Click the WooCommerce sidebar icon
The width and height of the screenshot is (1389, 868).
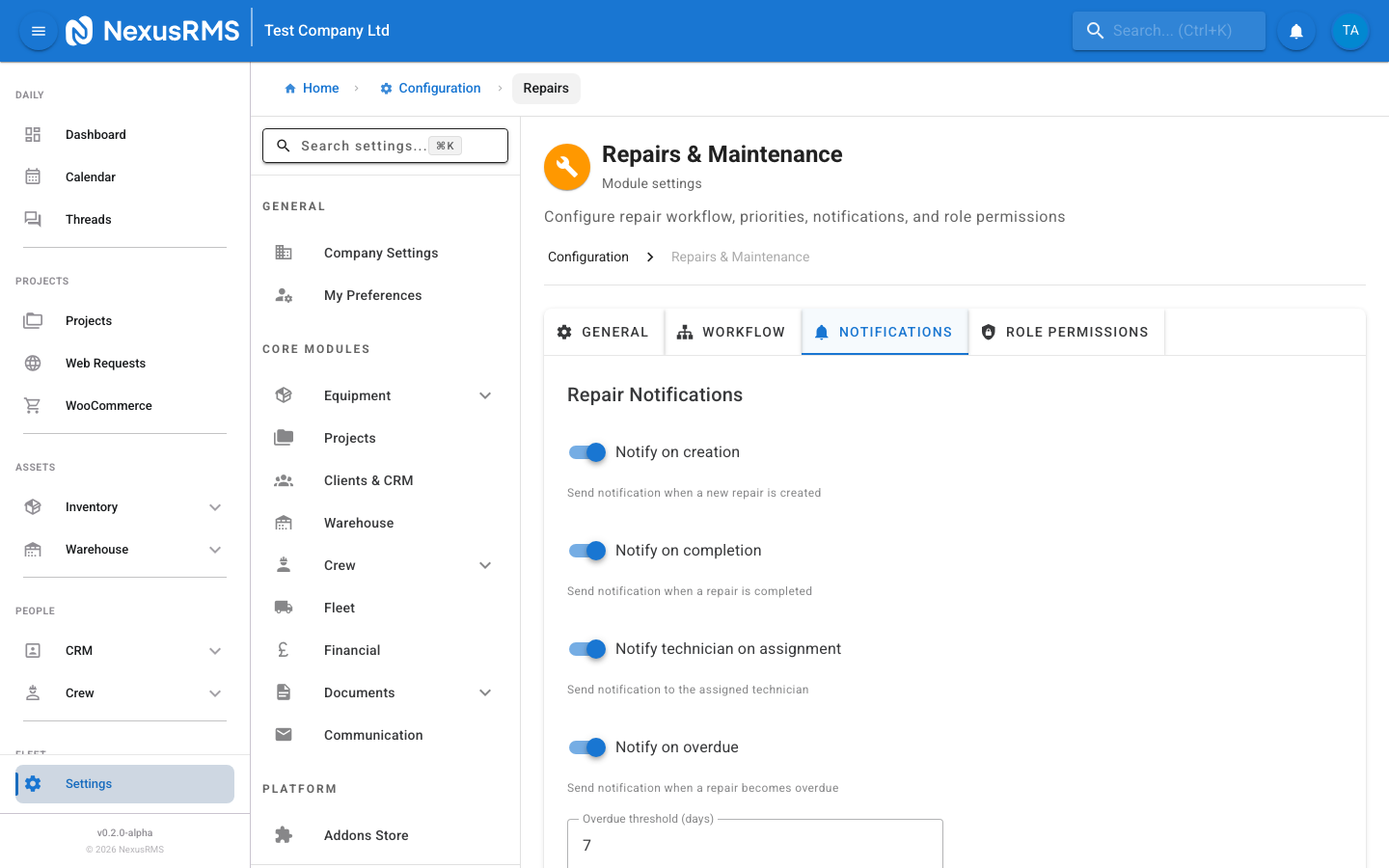click(33, 405)
